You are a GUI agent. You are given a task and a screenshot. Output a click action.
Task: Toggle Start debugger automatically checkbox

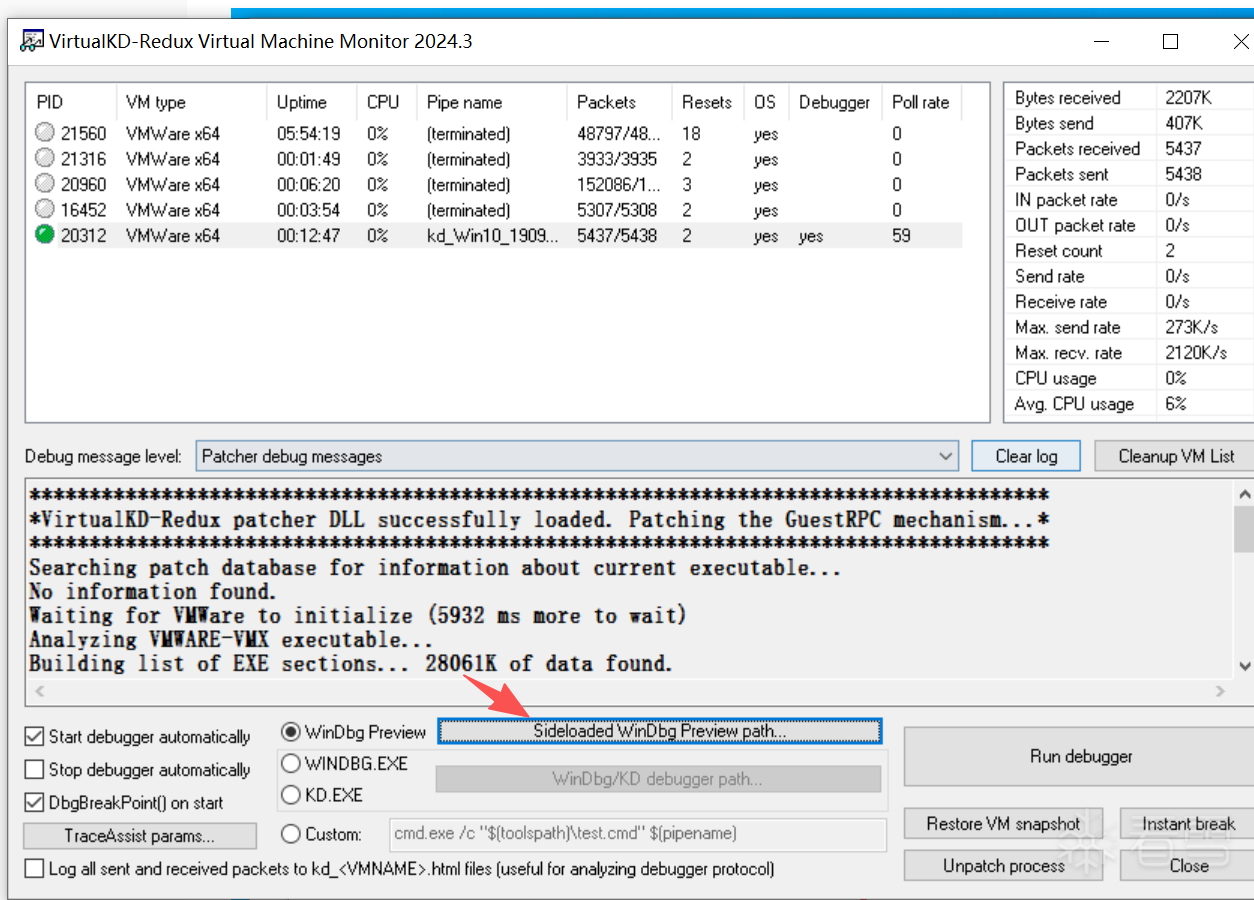tap(34, 737)
